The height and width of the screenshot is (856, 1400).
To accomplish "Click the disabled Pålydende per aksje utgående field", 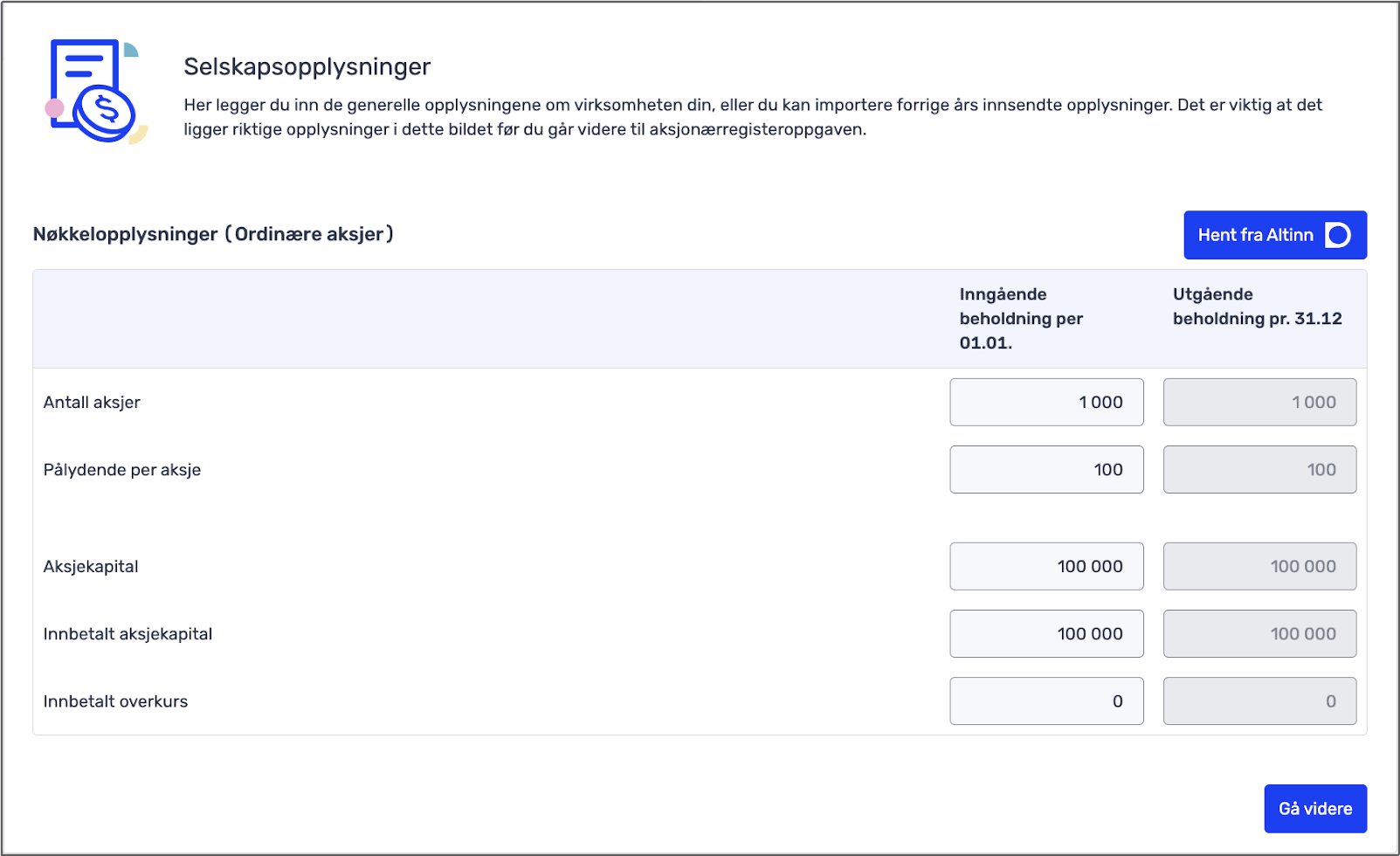I will [x=1259, y=469].
